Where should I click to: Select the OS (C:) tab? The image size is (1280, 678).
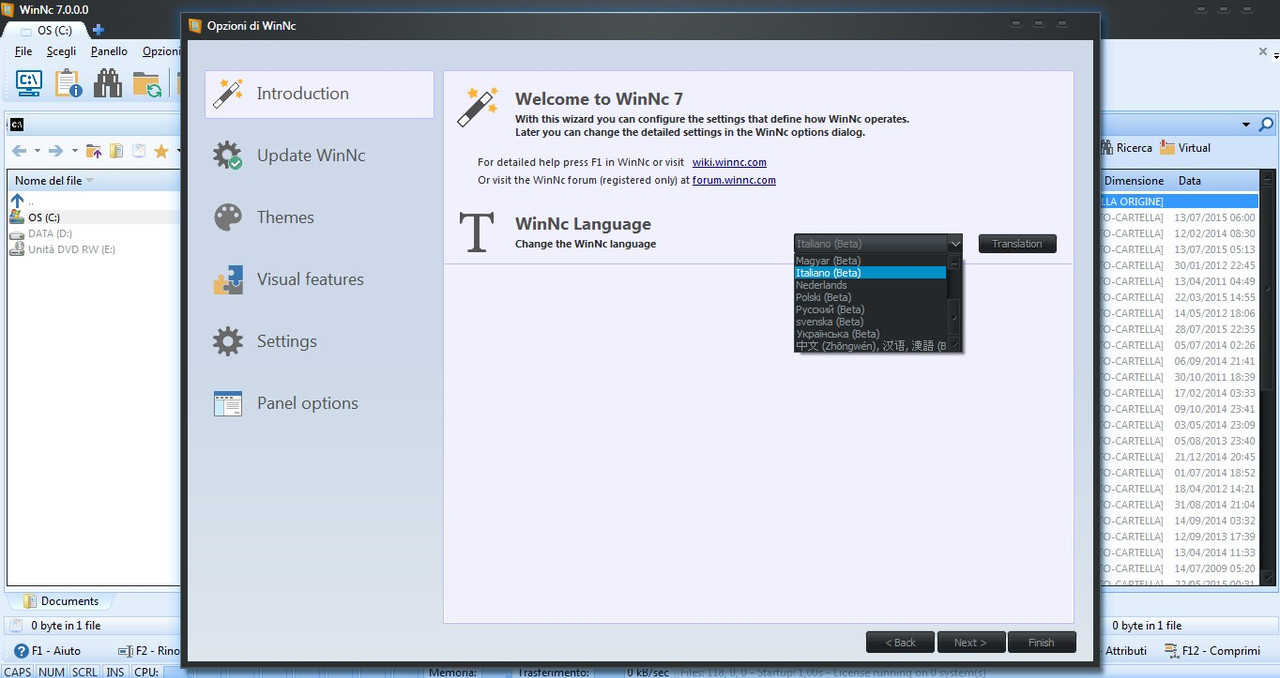[x=45, y=31]
